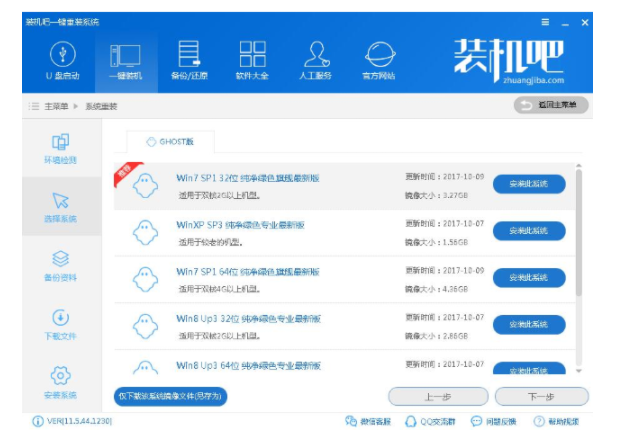617x443 pixels.
Task: Click WinXP SP3 纯净绿色专业最新版 title
Action: [x=240, y=225]
